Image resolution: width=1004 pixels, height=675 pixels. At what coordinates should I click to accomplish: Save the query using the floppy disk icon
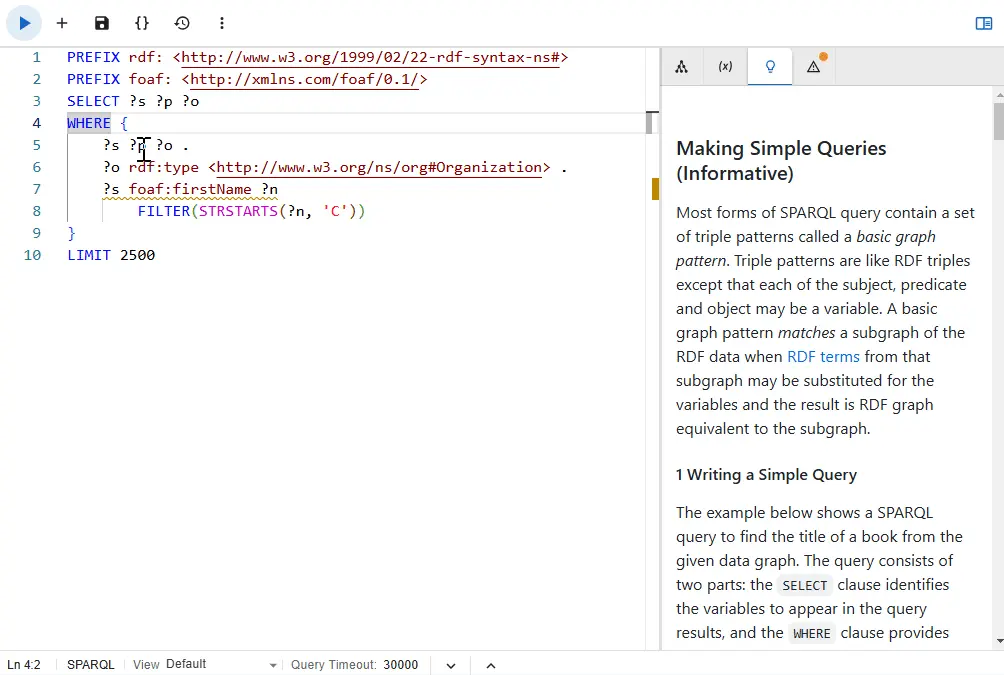(102, 24)
